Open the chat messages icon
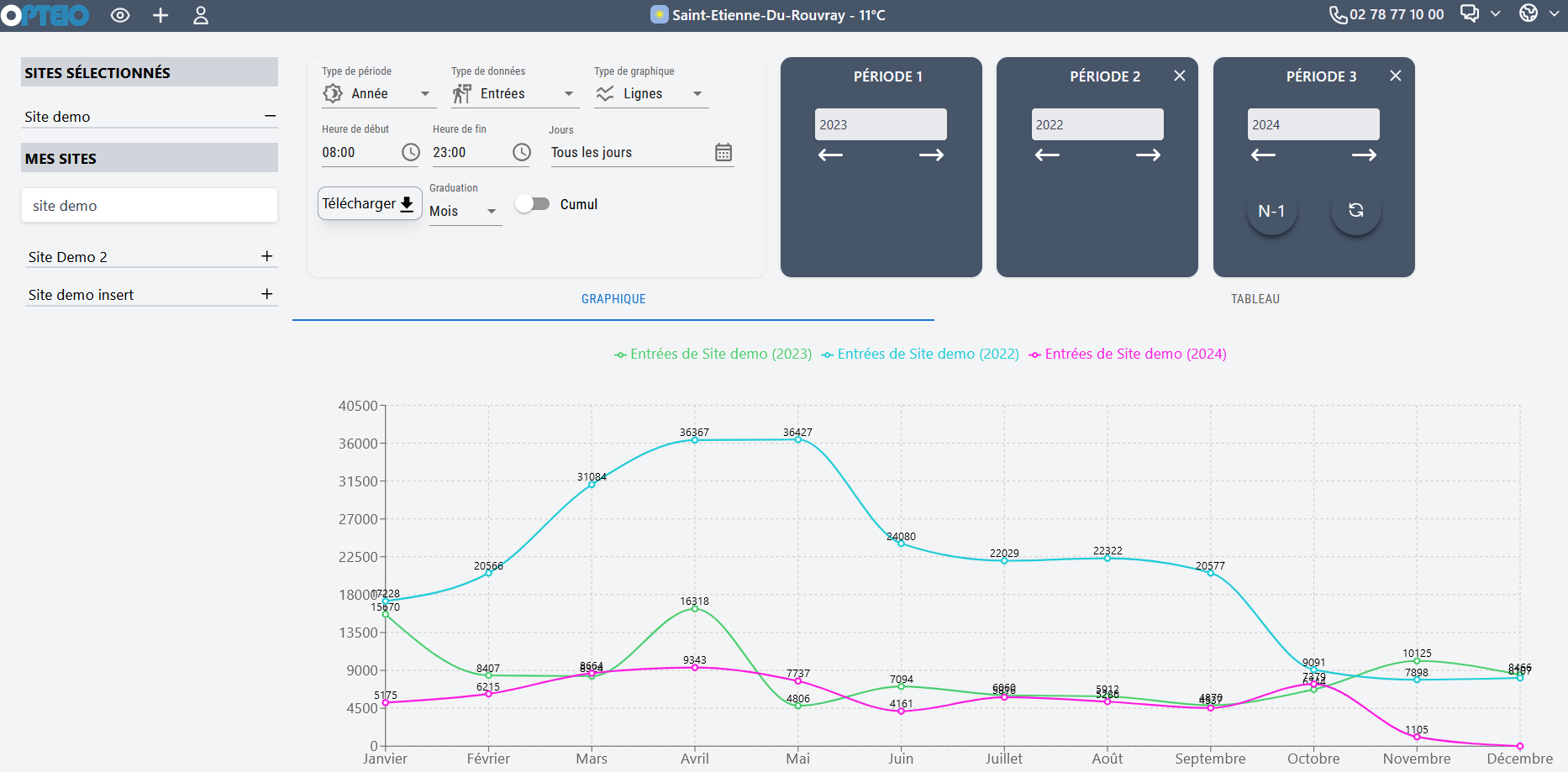The width and height of the screenshot is (1568, 772). (x=1470, y=13)
